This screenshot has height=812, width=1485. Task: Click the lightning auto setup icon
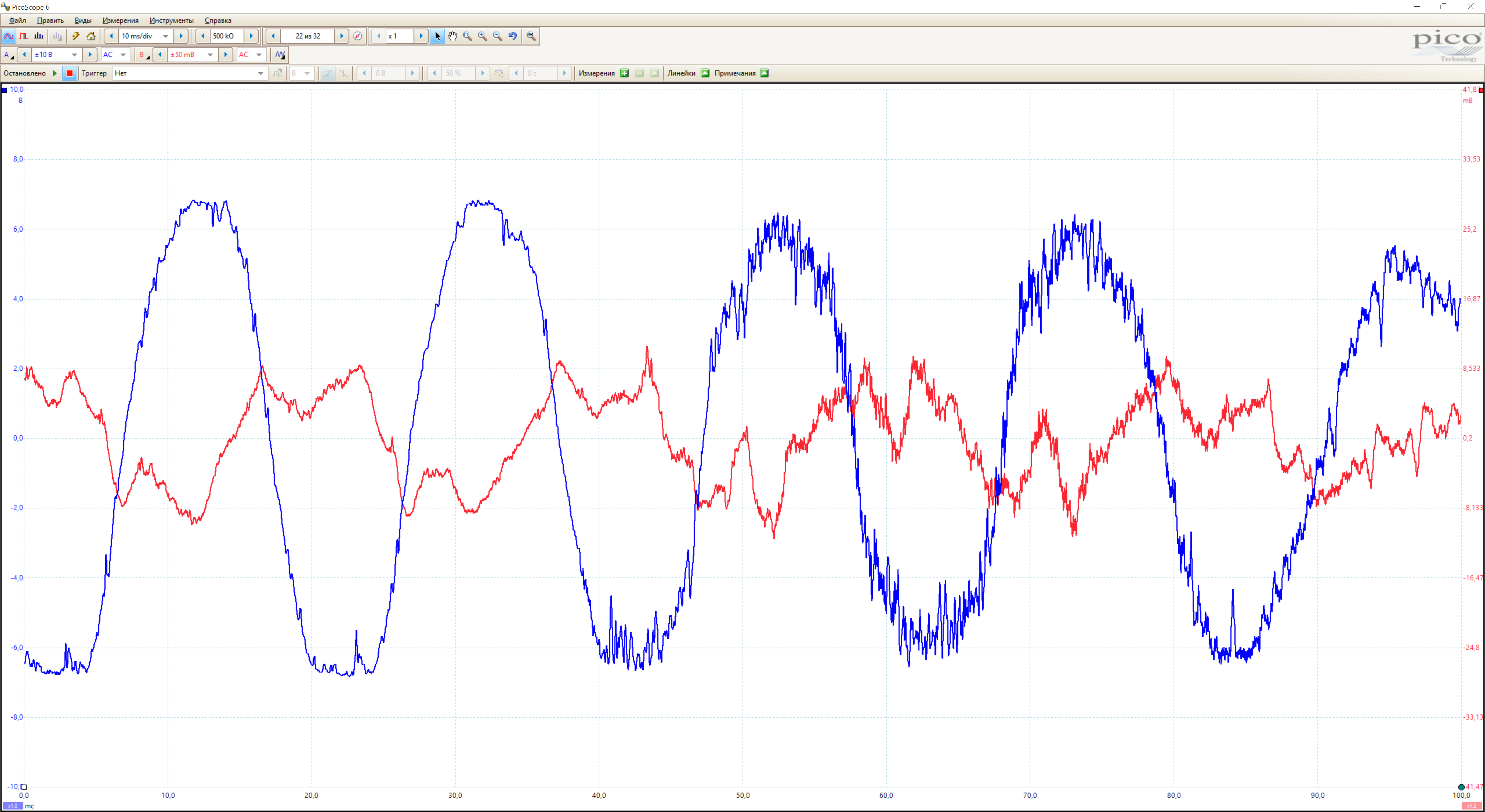(75, 36)
